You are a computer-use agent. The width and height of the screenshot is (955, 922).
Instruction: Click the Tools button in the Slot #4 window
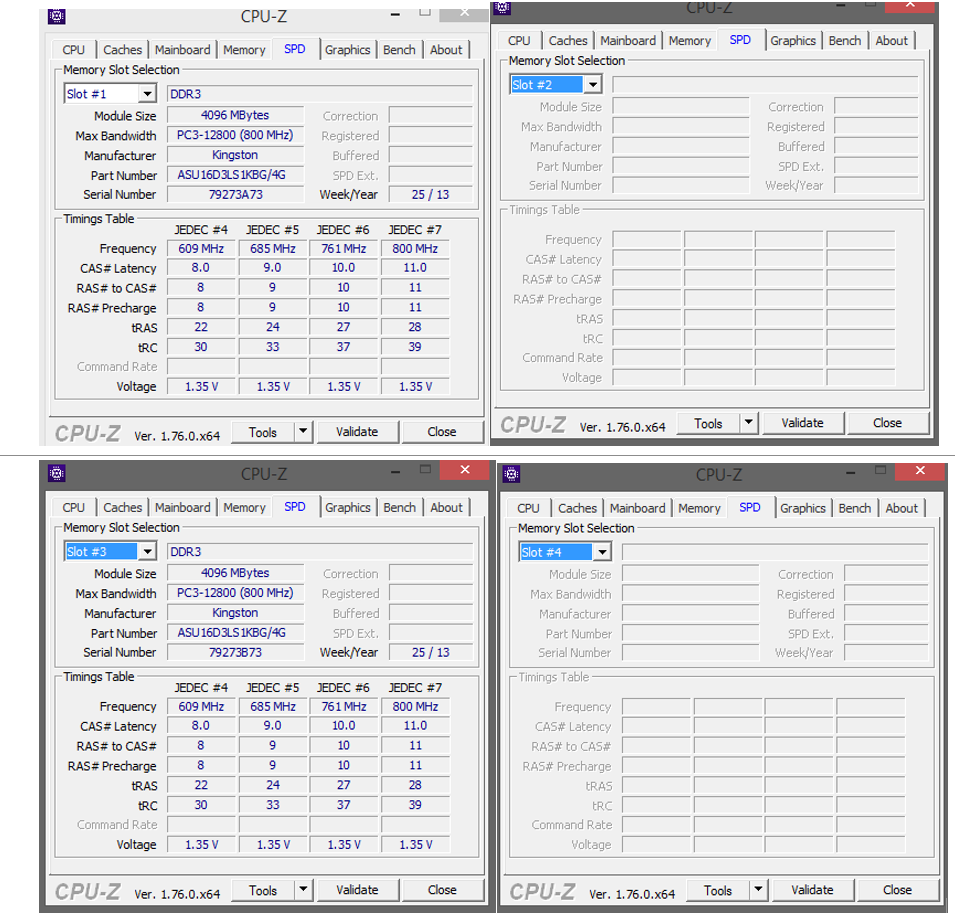pyautogui.click(x=718, y=890)
